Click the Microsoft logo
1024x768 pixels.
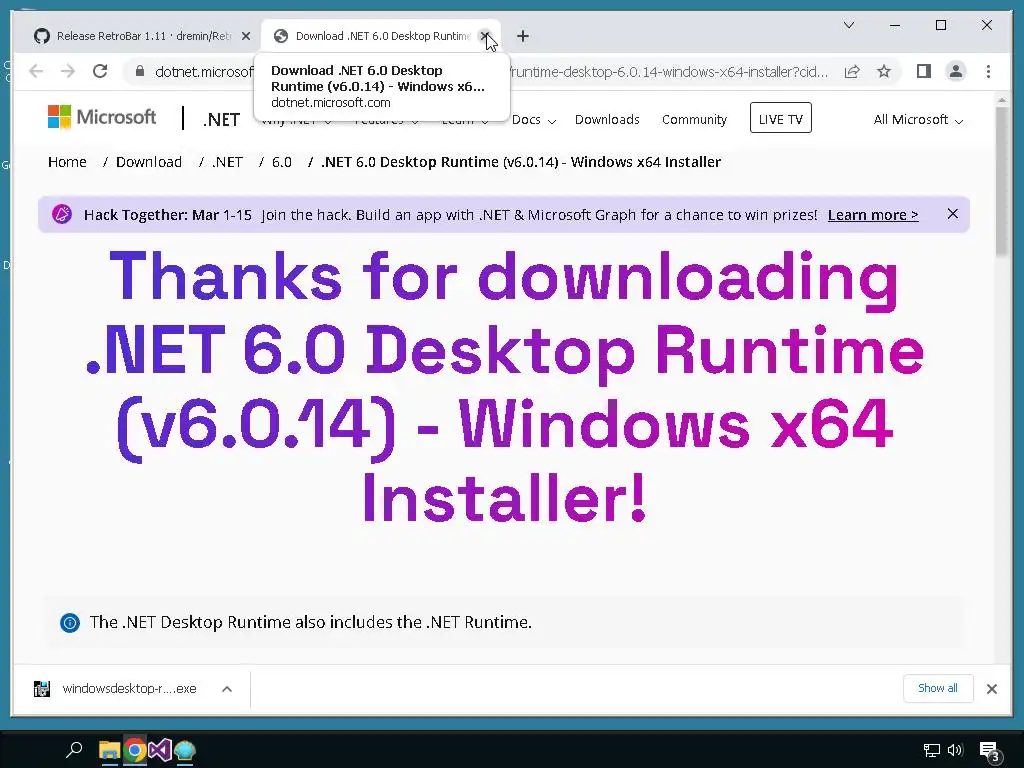click(x=102, y=118)
